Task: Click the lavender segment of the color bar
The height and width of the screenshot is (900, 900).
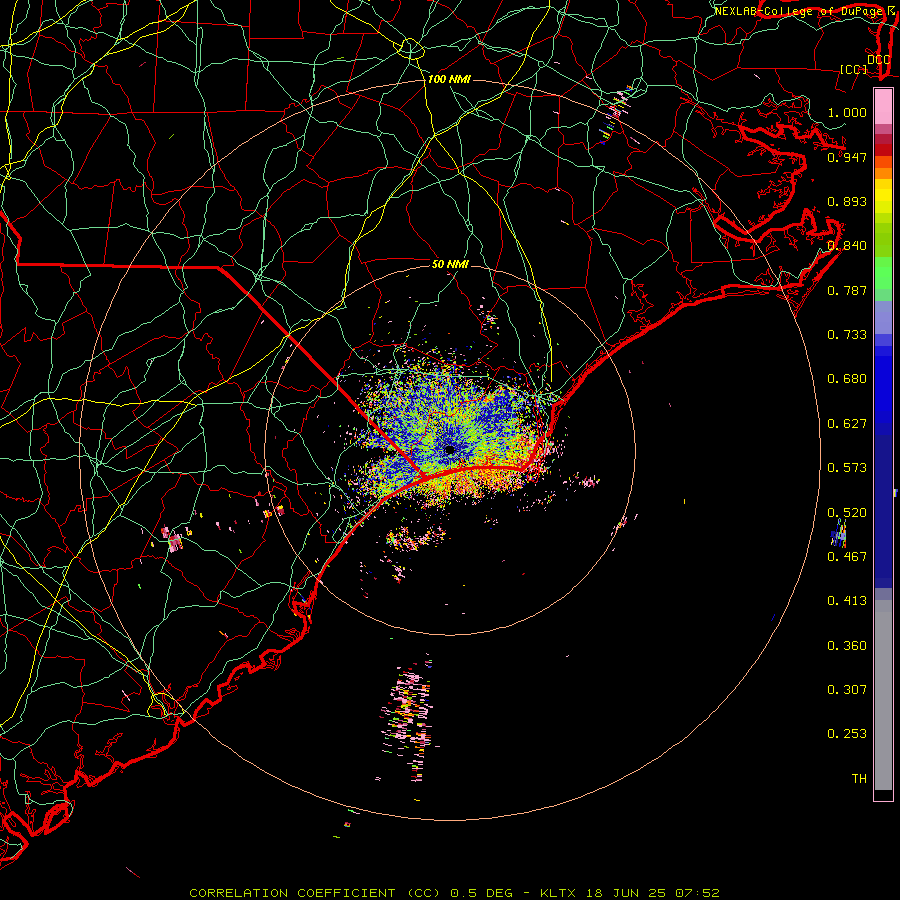Action: click(x=883, y=317)
